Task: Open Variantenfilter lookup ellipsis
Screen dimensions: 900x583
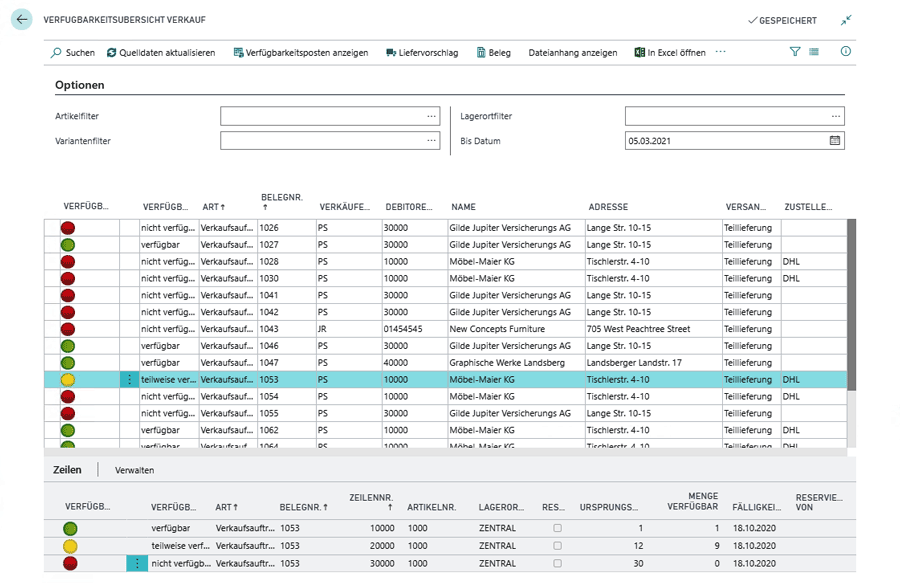Action: (x=431, y=141)
